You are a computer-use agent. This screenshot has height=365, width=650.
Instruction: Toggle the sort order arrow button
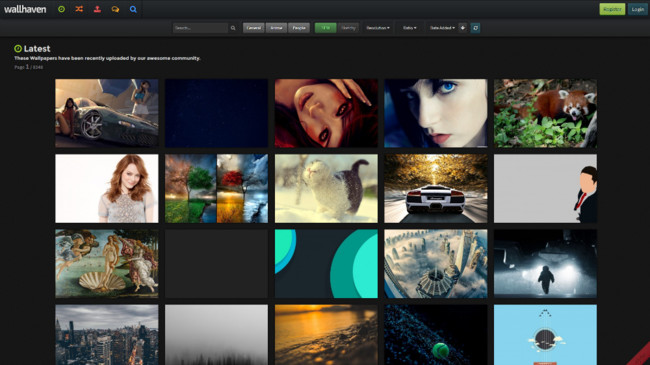[x=463, y=28]
